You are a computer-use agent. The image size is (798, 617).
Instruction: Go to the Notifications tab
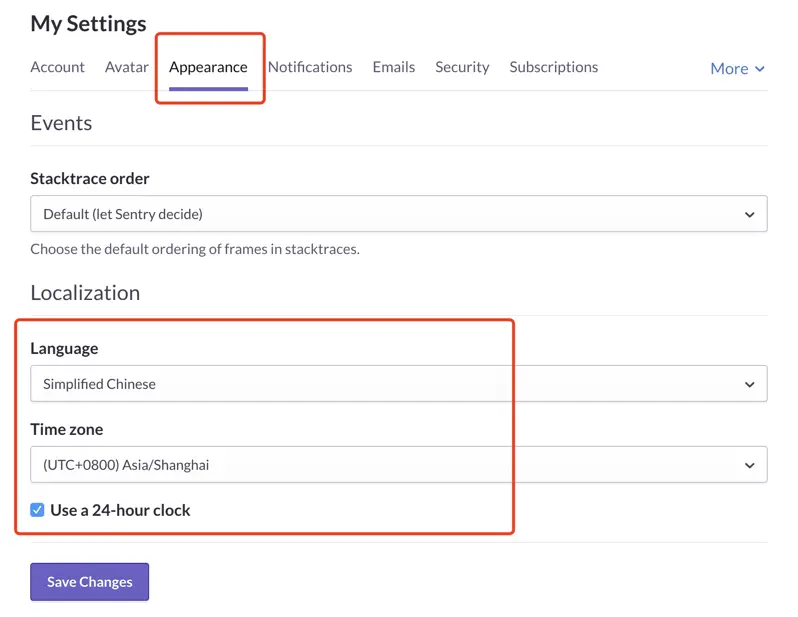[310, 67]
